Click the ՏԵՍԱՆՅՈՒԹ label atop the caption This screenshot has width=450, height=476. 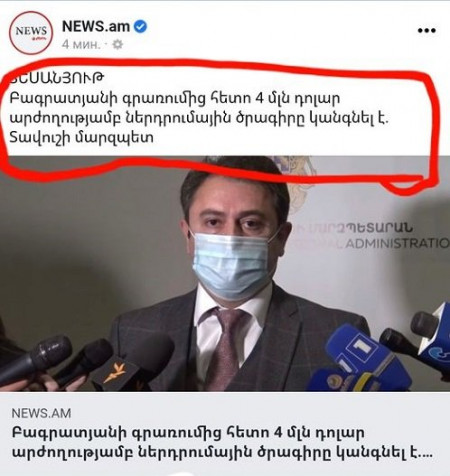coord(57,78)
